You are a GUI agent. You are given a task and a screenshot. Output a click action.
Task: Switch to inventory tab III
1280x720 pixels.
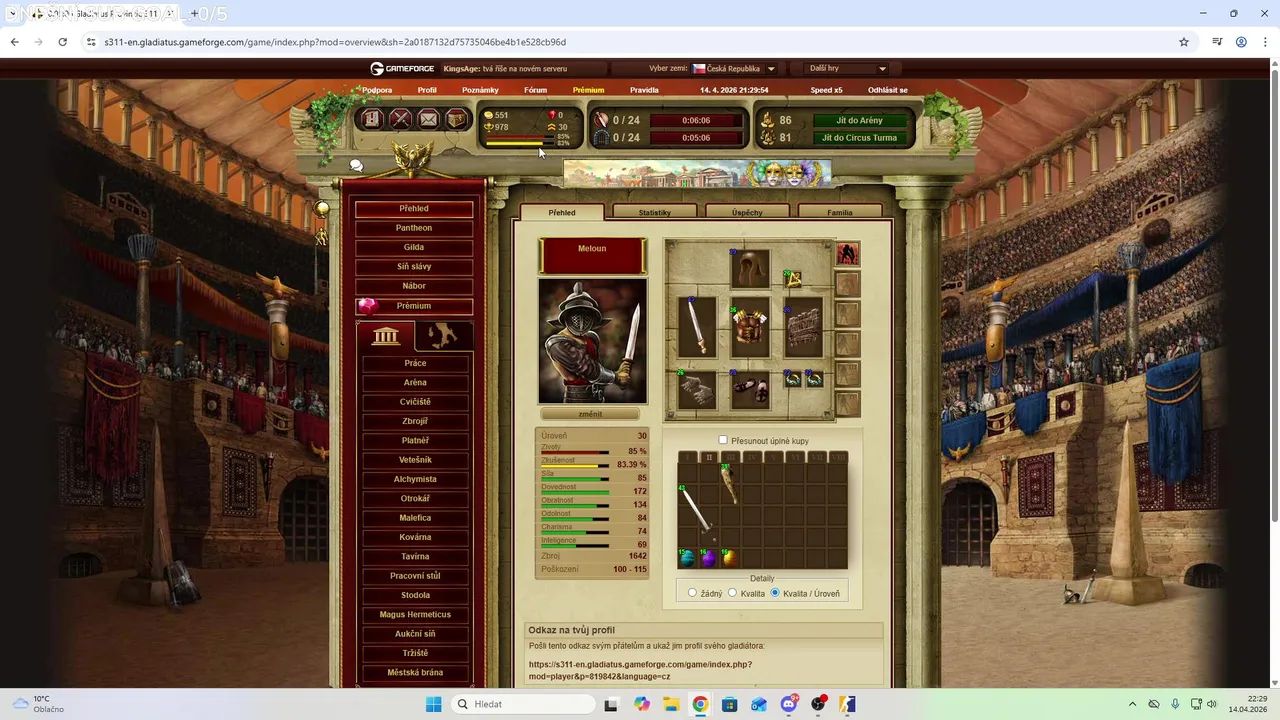pyautogui.click(x=730, y=457)
